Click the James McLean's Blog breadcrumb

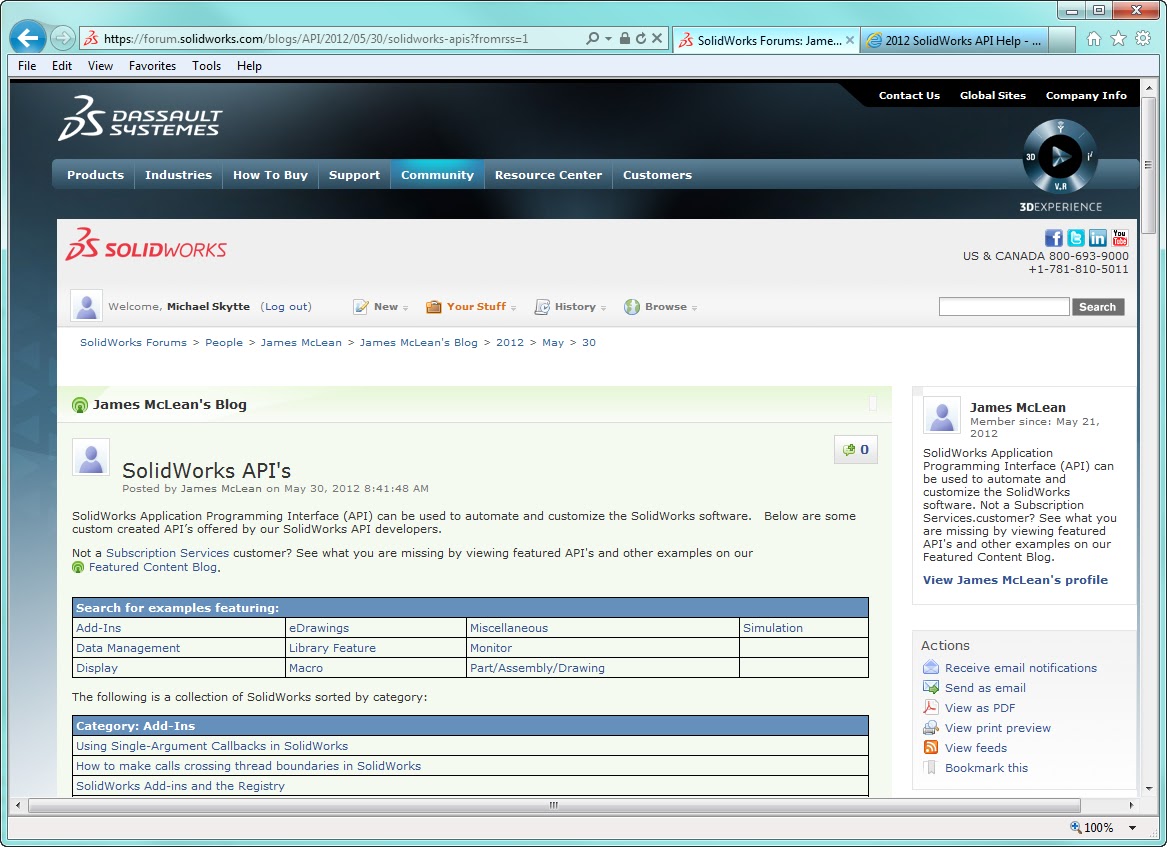[418, 342]
